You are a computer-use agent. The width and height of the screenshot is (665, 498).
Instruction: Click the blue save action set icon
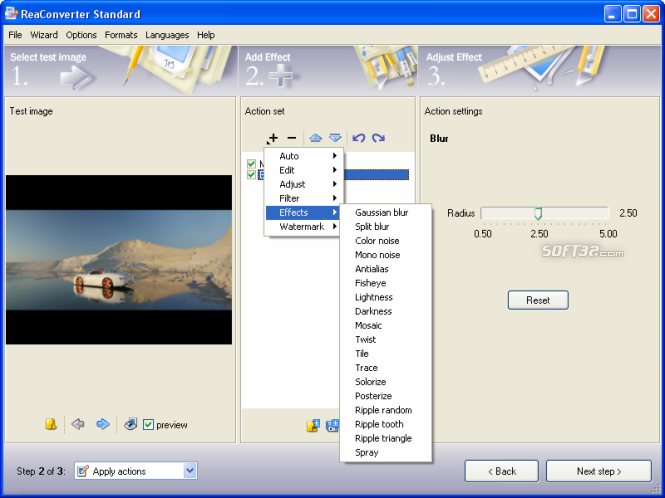332,425
